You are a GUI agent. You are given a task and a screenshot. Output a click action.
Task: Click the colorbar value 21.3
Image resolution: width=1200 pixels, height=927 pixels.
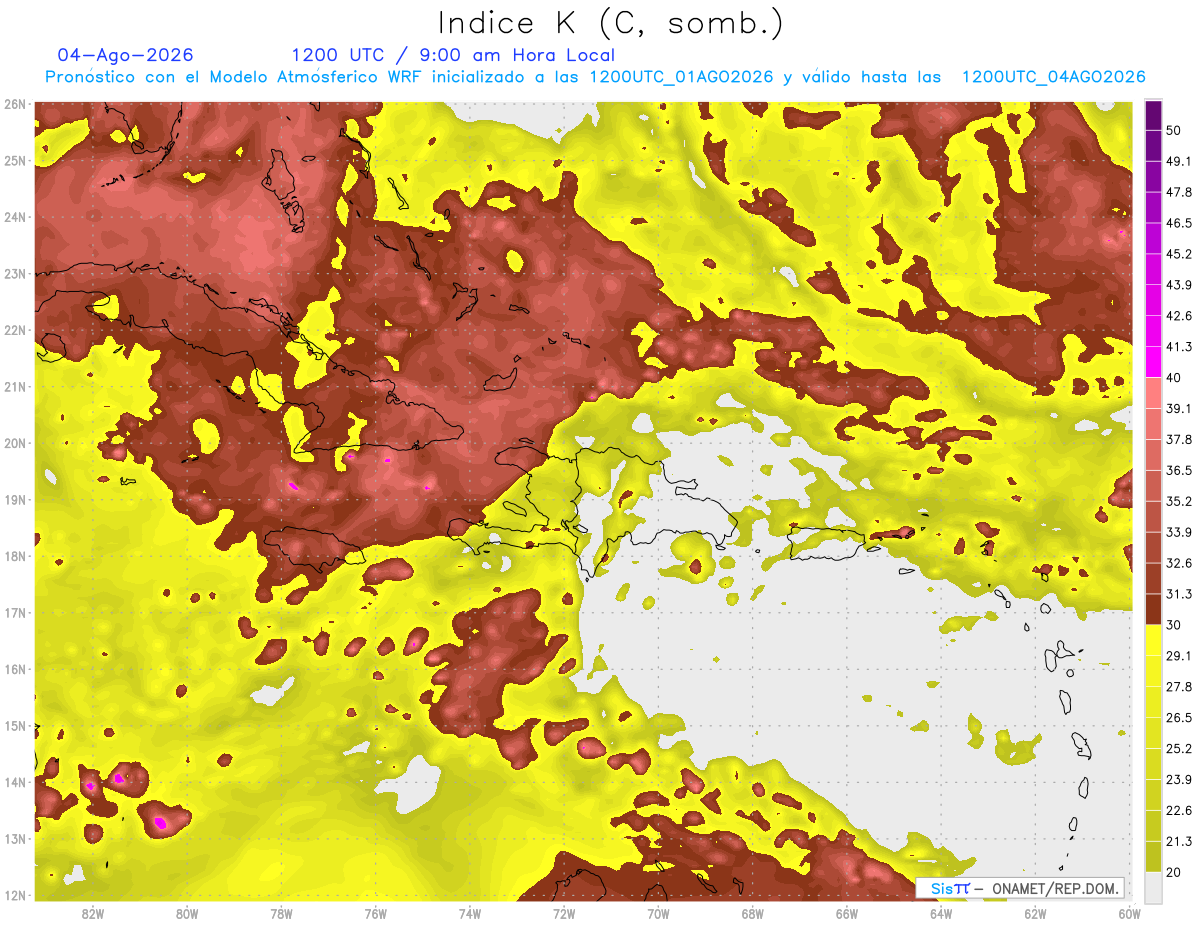click(x=1179, y=841)
